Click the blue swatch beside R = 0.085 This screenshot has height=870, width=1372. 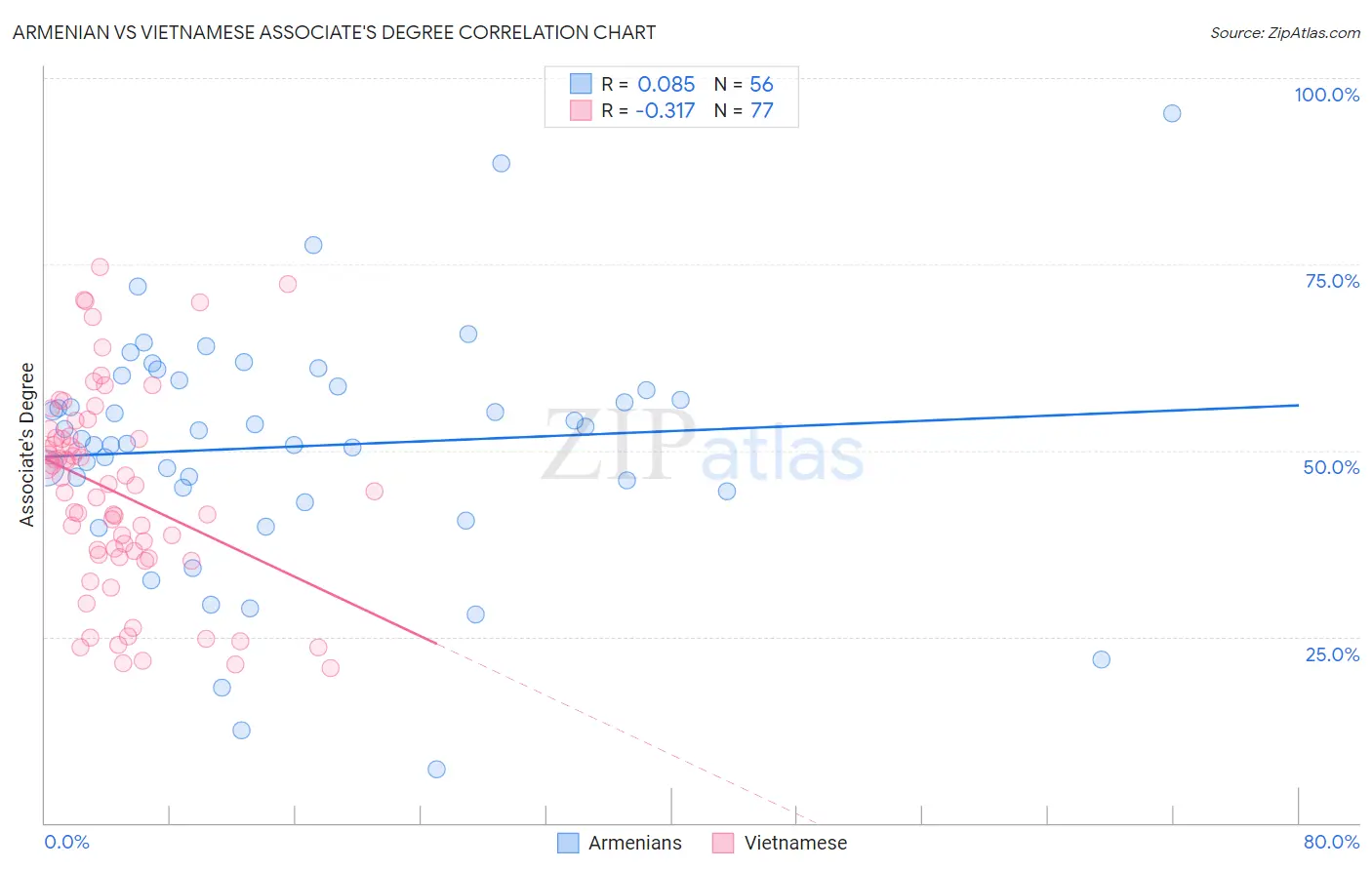point(581,84)
